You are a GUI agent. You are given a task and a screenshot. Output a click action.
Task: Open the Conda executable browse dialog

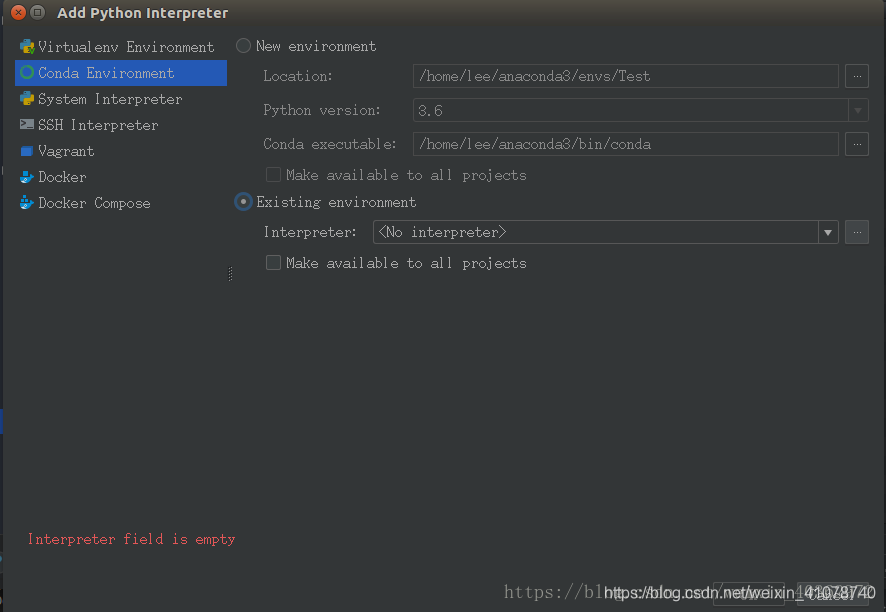(x=858, y=144)
